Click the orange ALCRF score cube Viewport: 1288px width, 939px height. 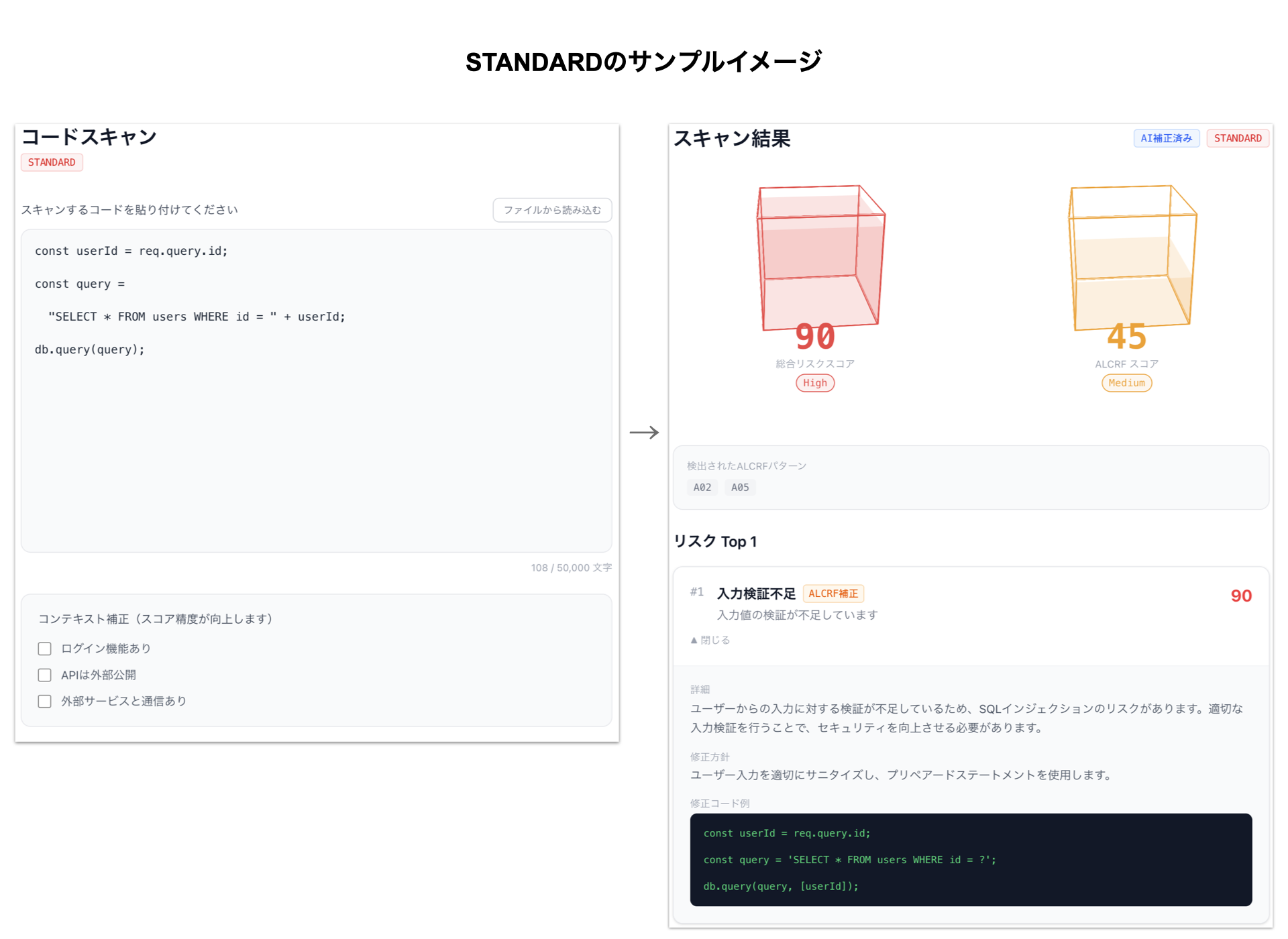point(1132,258)
